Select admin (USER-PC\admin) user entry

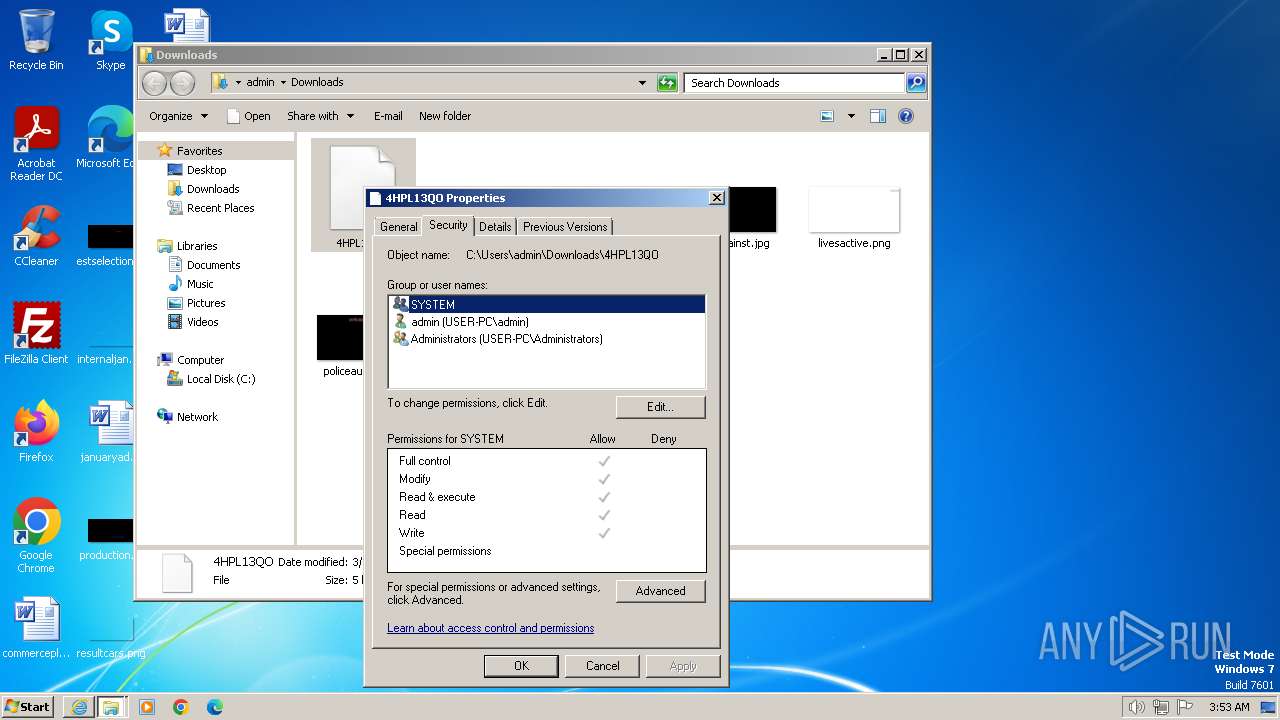pyautogui.click(x=546, y=322)
